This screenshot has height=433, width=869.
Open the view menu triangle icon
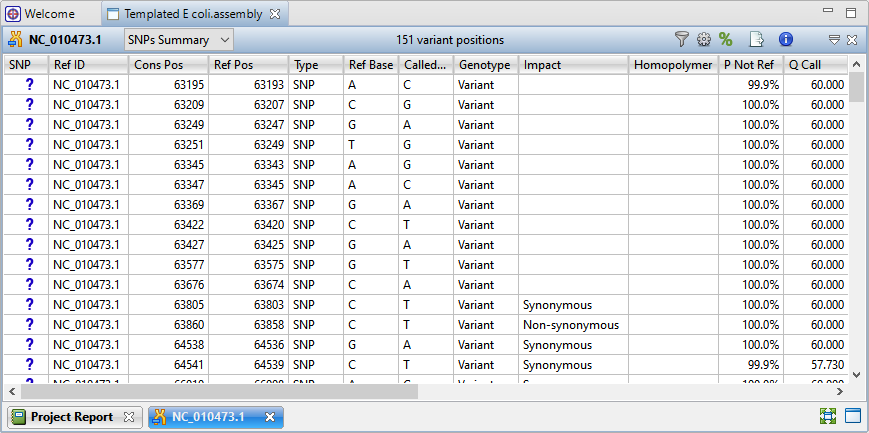click(834, 39)
